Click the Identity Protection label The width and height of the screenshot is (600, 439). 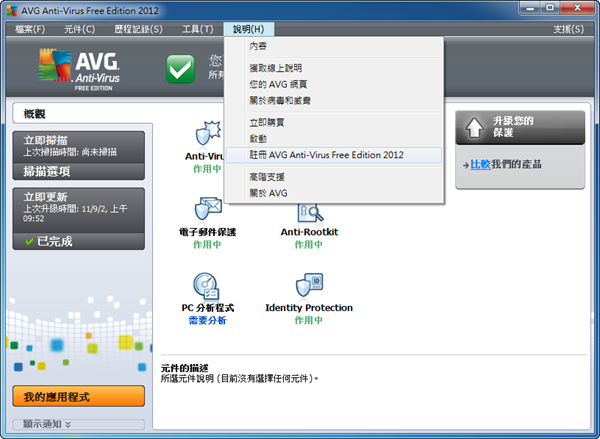click(x=309, y=308)
